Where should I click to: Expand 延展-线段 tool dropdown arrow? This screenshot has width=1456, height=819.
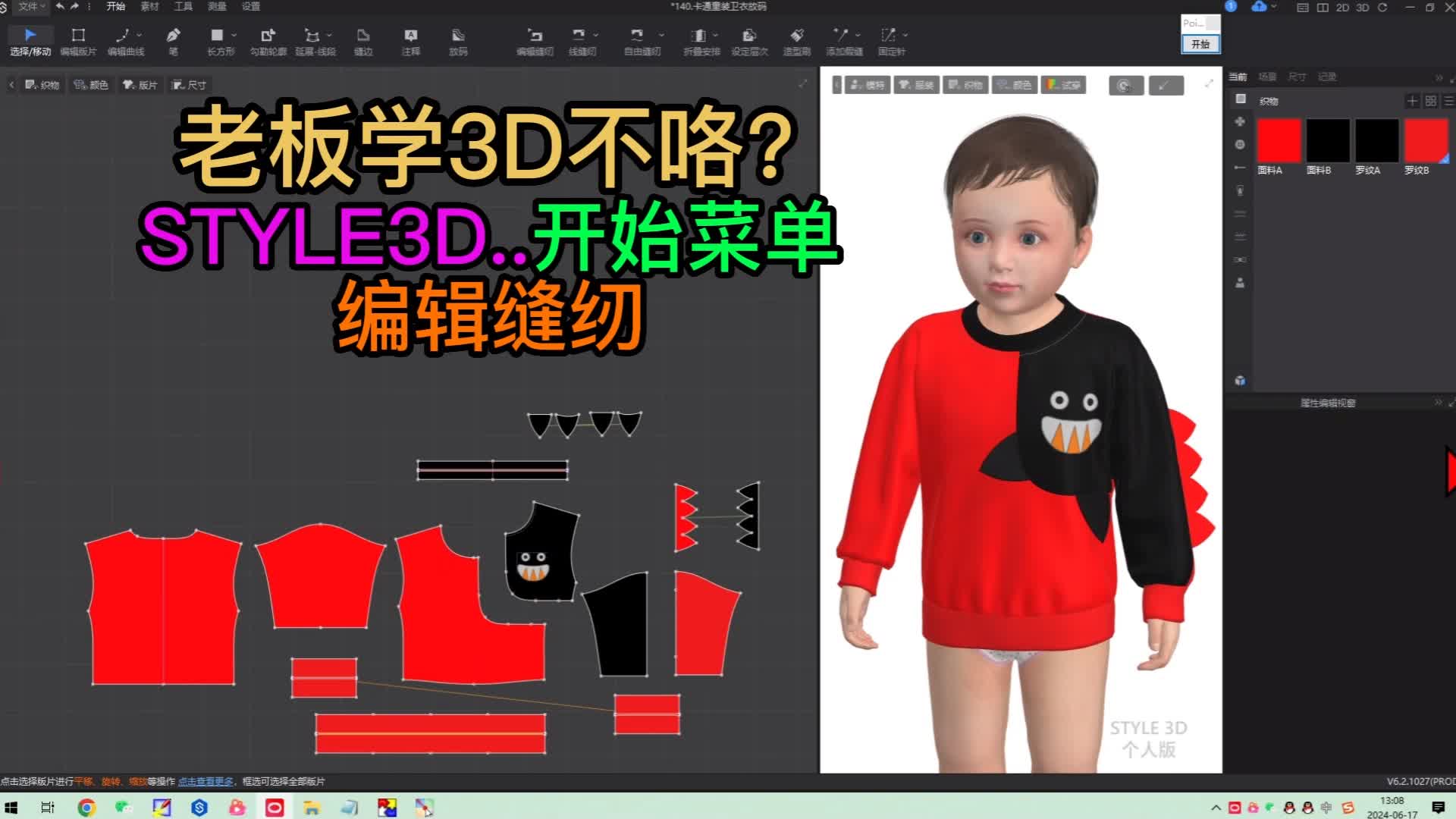pos(329,35)
